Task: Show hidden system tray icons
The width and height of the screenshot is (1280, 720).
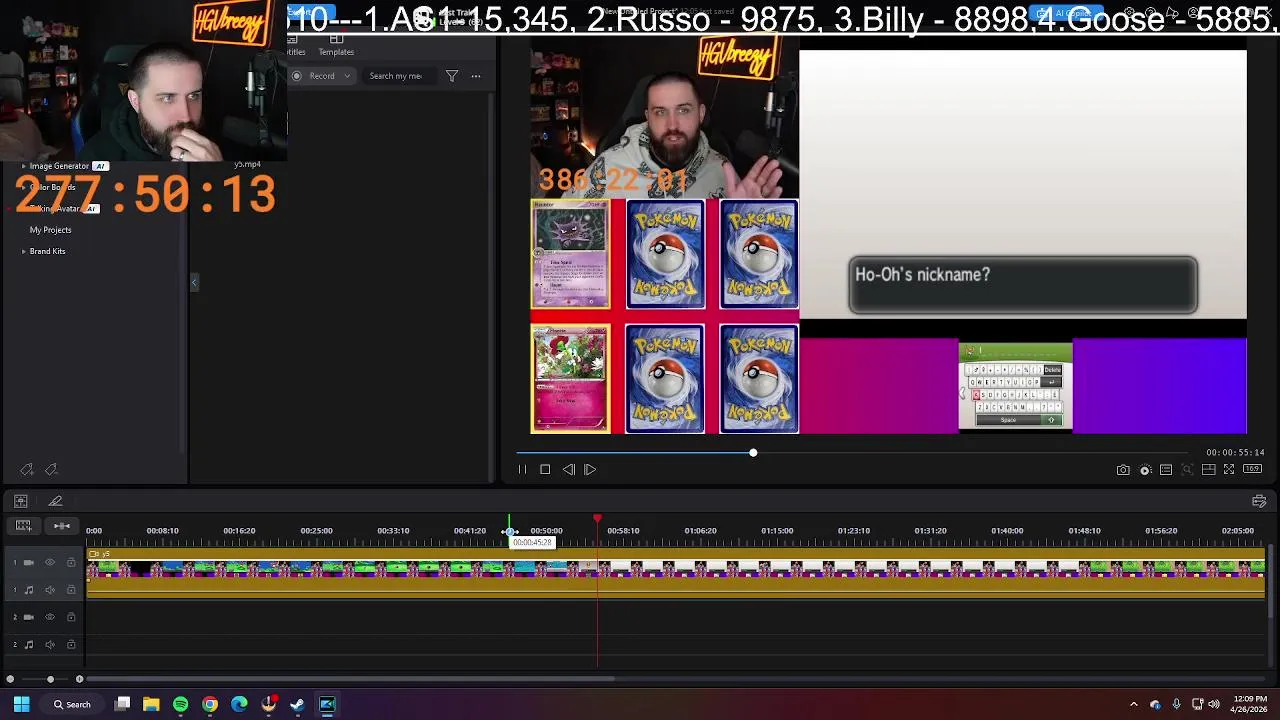Action: (1133, 704)
